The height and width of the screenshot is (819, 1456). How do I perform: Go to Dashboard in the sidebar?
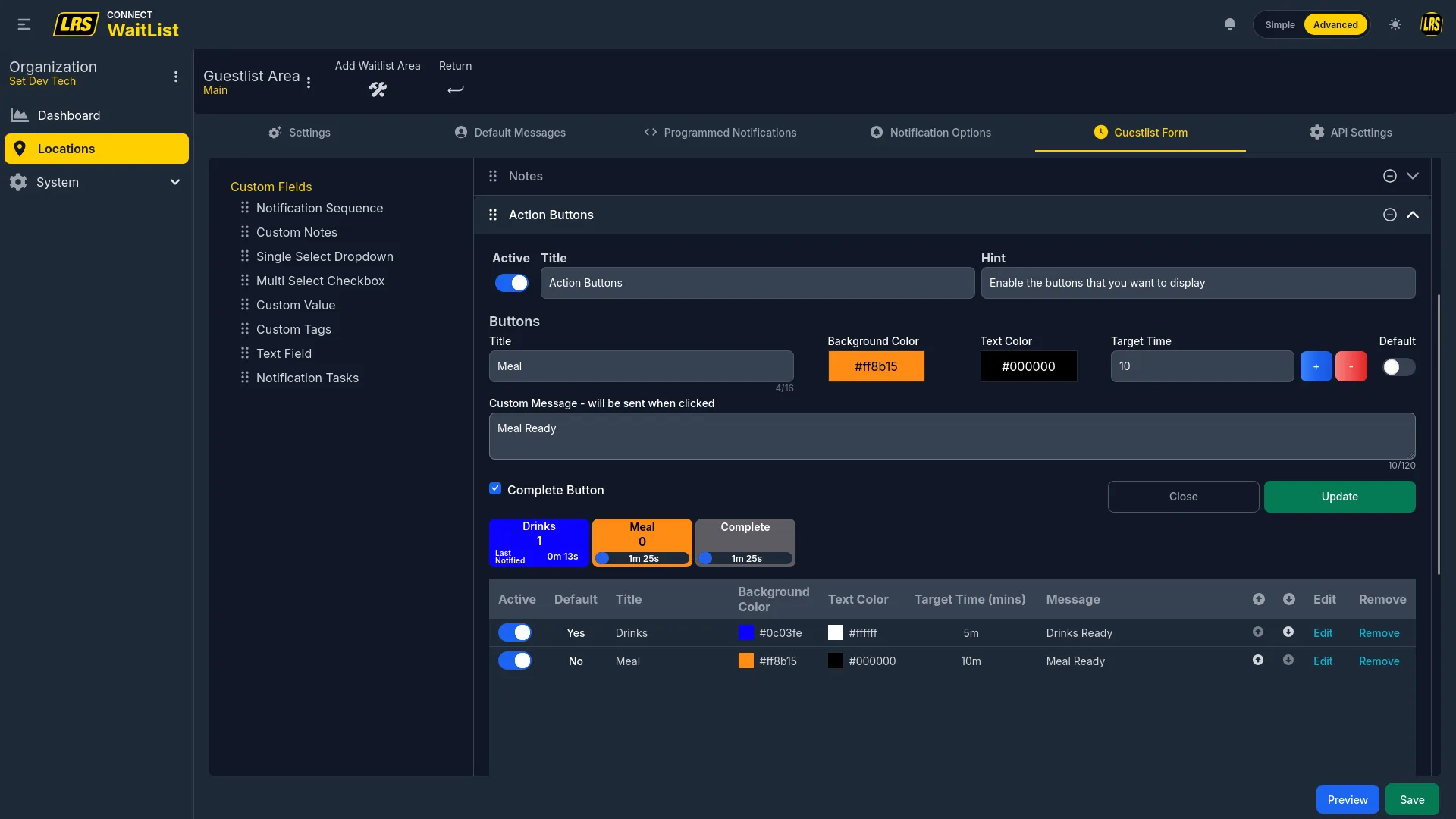[96, 115]
